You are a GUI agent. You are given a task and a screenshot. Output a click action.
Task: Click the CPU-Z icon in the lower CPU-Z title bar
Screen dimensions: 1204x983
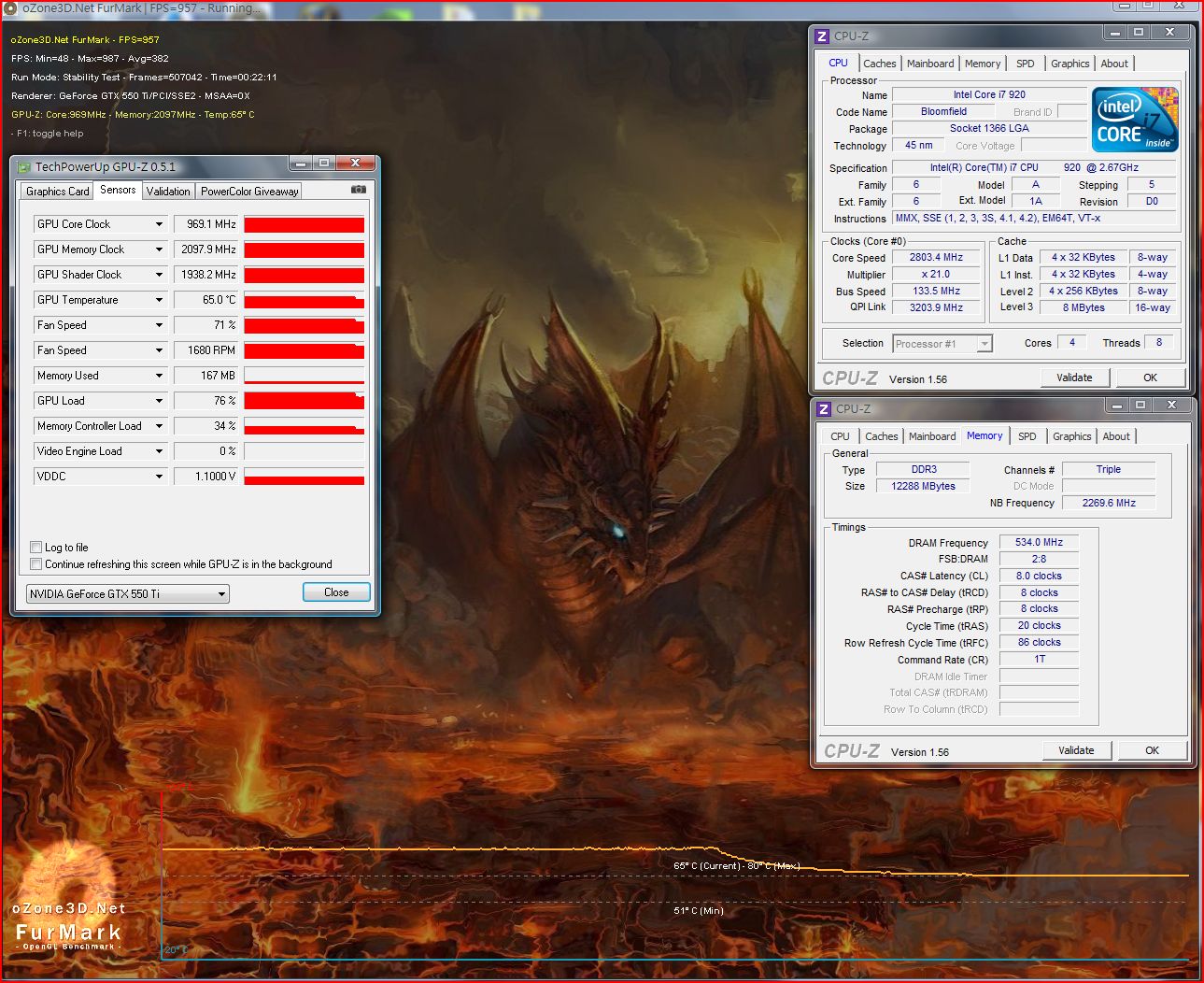[x=824, y=409]
